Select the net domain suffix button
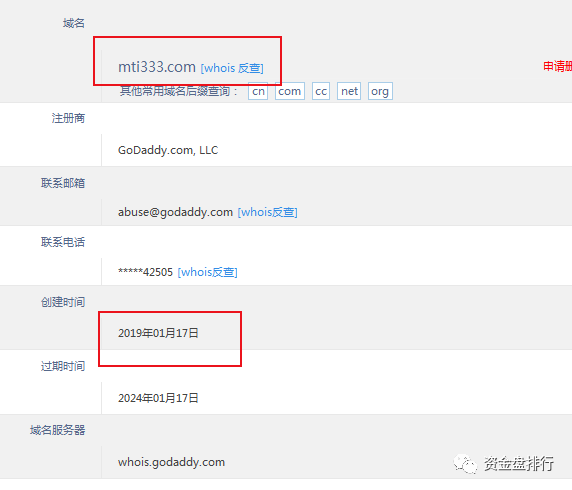The height and width of the screenshot is (490, 572). (x=349, y=91)
